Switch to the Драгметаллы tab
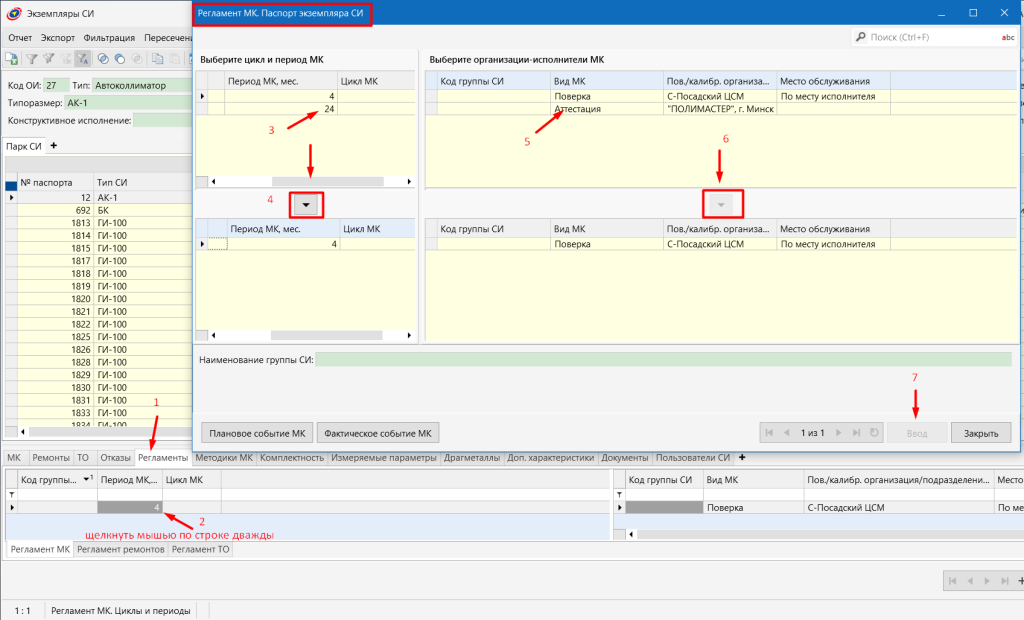 pos(472,457)
